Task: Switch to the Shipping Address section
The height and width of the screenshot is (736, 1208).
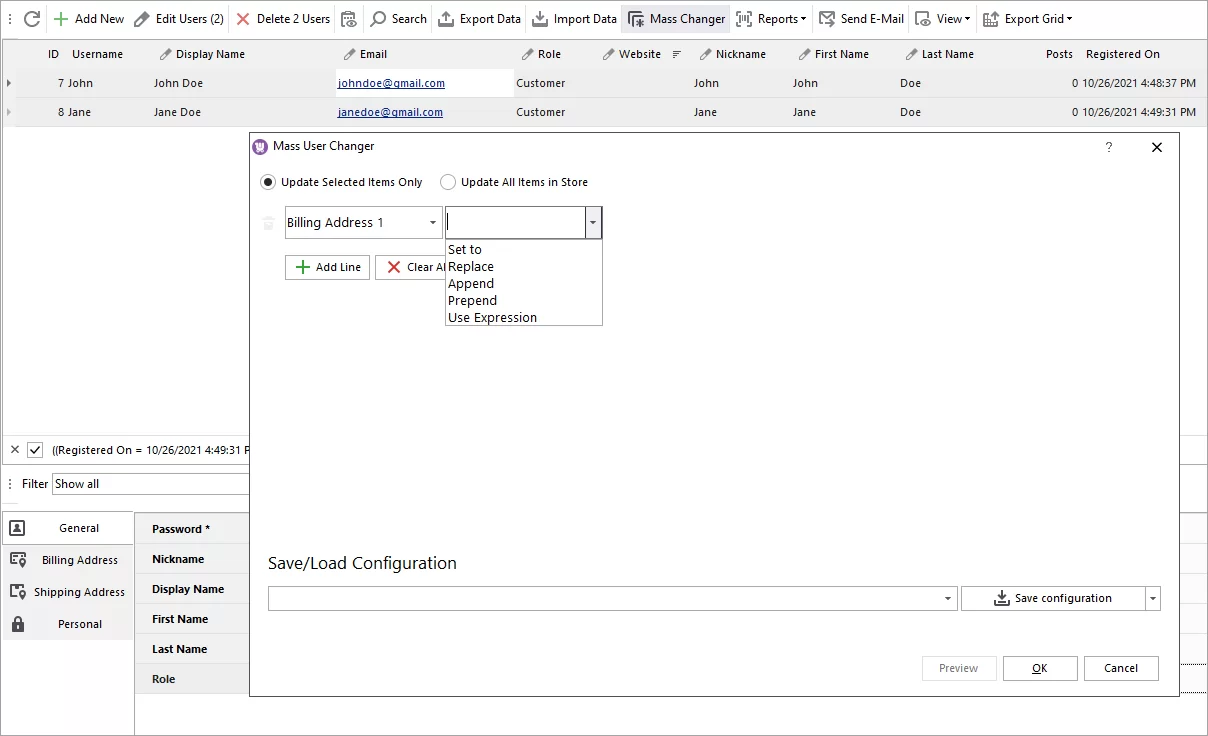Action: [x=80, y=591]
